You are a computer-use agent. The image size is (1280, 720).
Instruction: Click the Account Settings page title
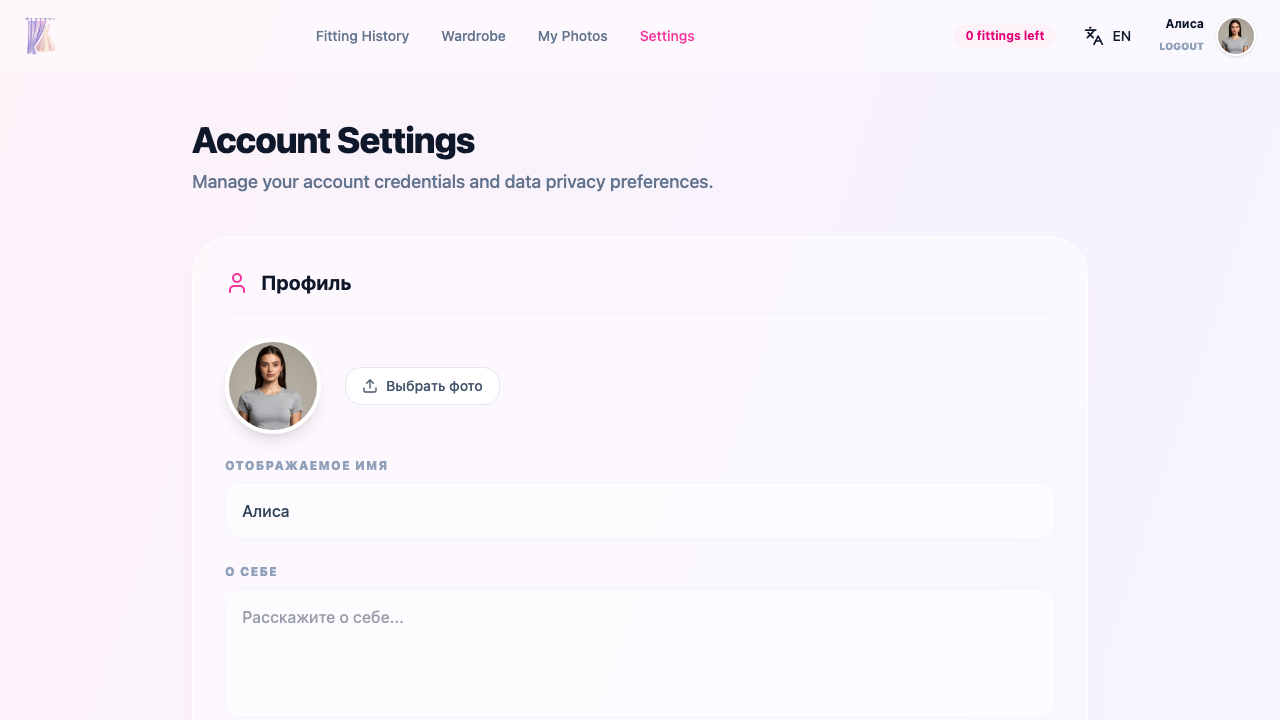tap(333, 141)
